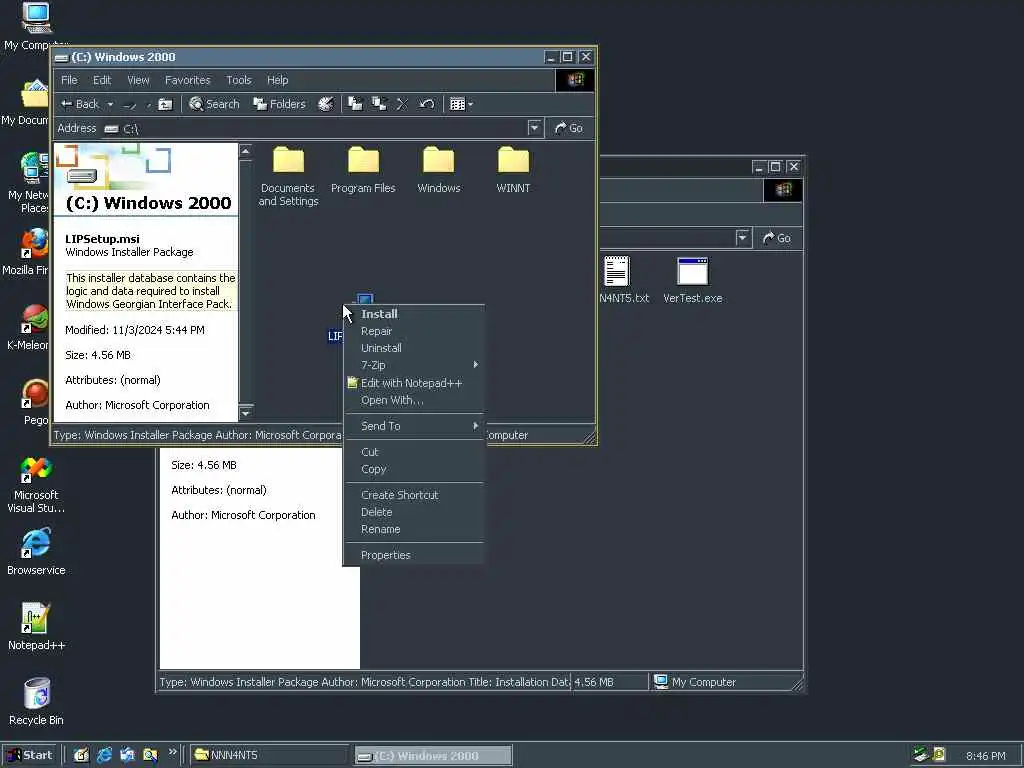Select the Program Files folder
The width and height of the screenshot is (1024, 768).
pos(363,170)
